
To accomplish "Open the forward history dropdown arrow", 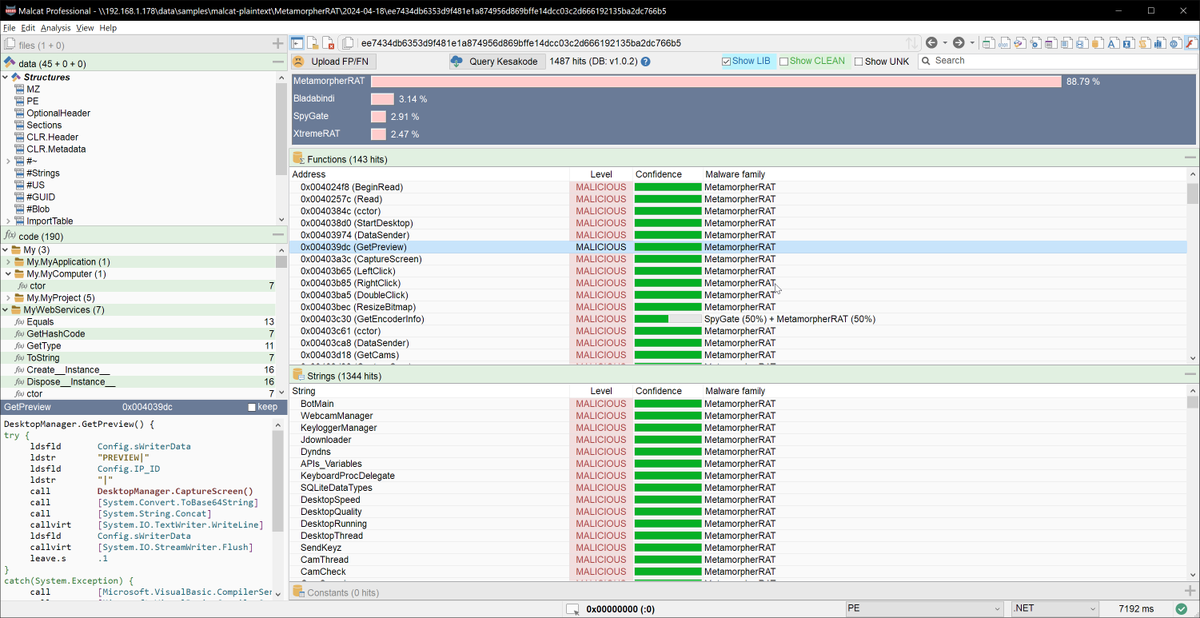I will tap(971, 43).
